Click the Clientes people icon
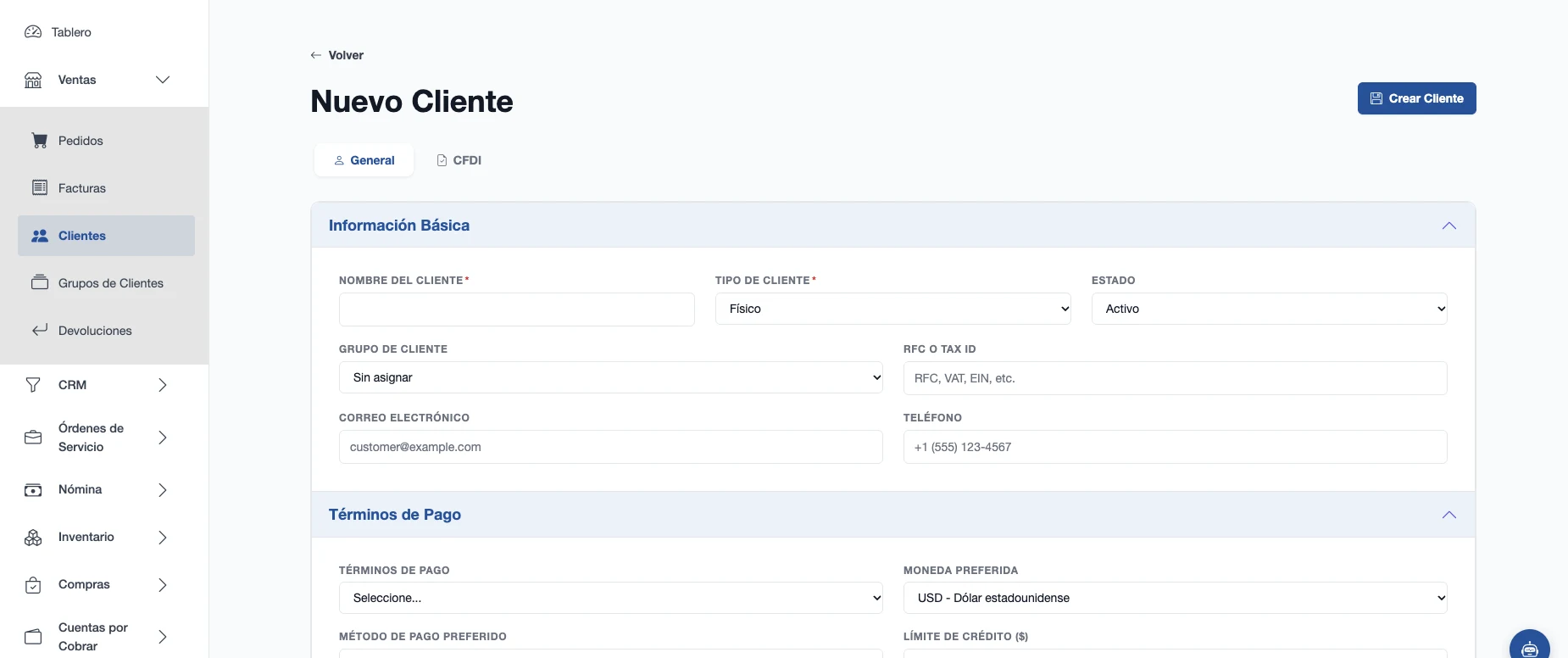 click(40, 236)
